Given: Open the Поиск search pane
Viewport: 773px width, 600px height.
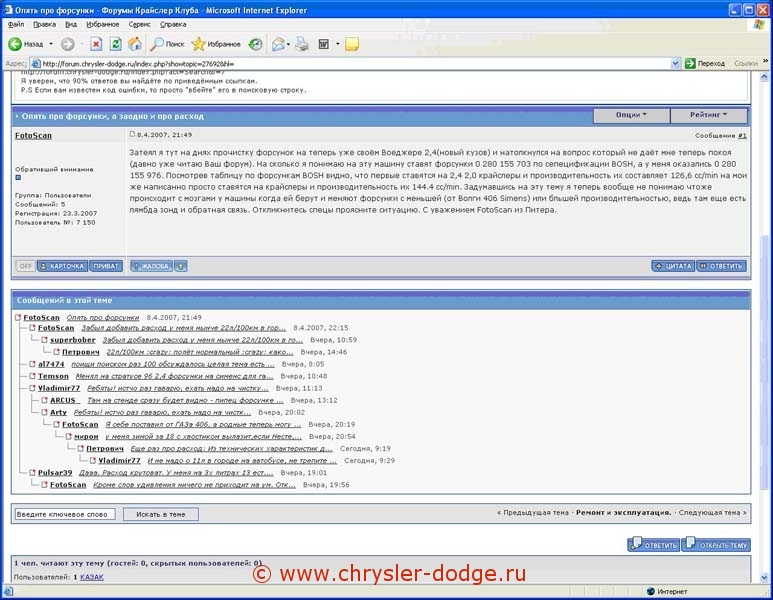Looking at the screenshot, I should click(x=167, y=44).
